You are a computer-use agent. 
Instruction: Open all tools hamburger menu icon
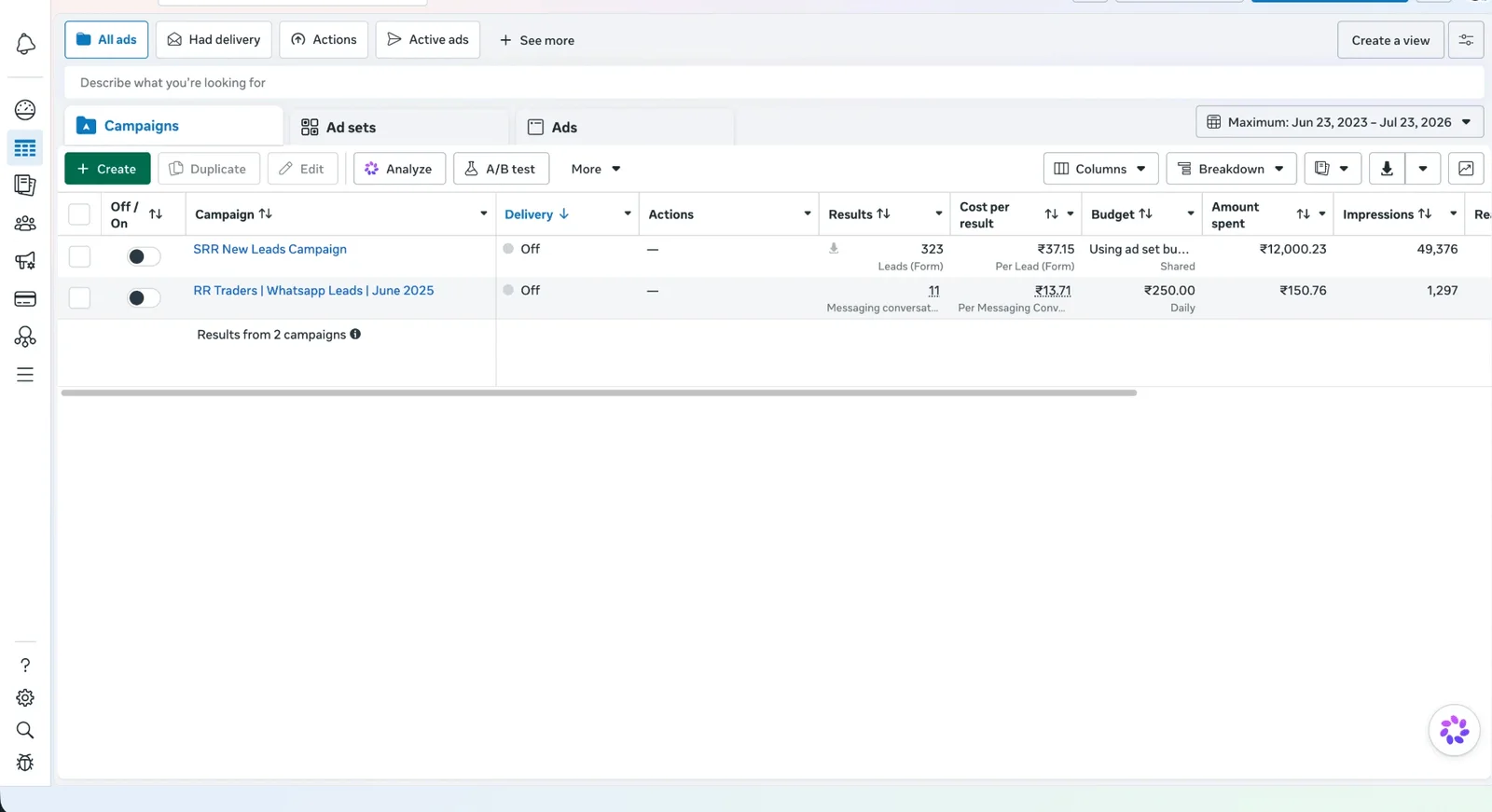[25, 375]
